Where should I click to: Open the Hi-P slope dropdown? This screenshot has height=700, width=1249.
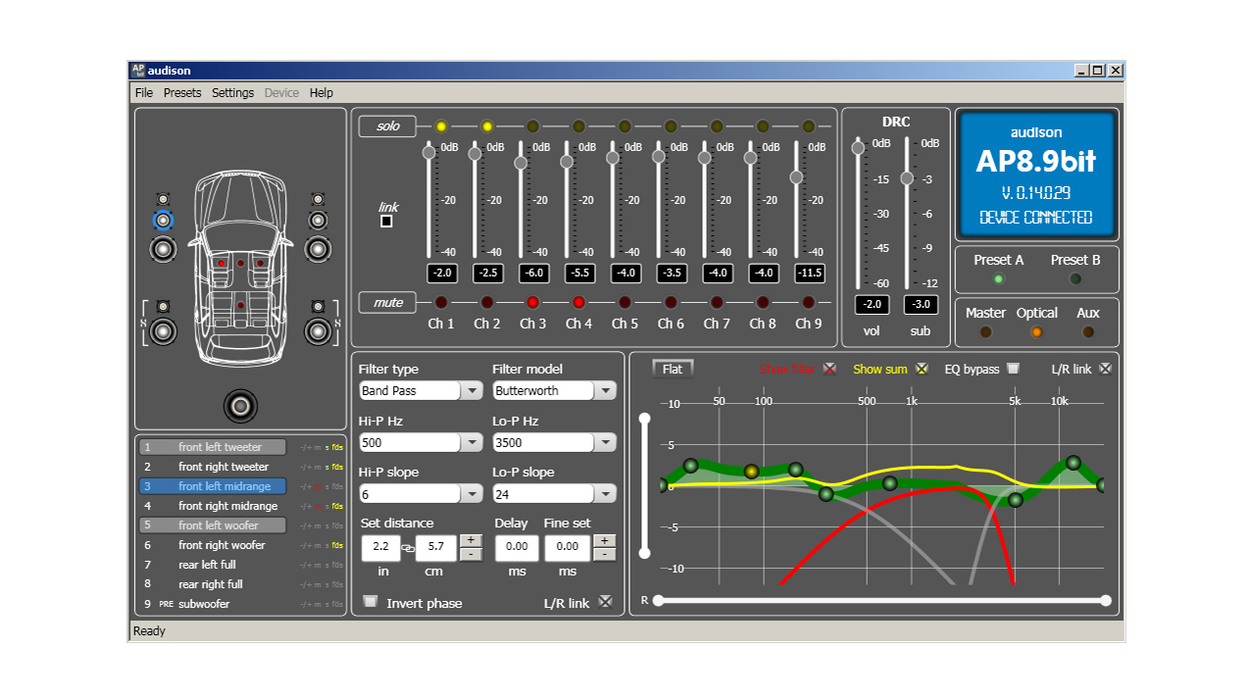(472, 494)
